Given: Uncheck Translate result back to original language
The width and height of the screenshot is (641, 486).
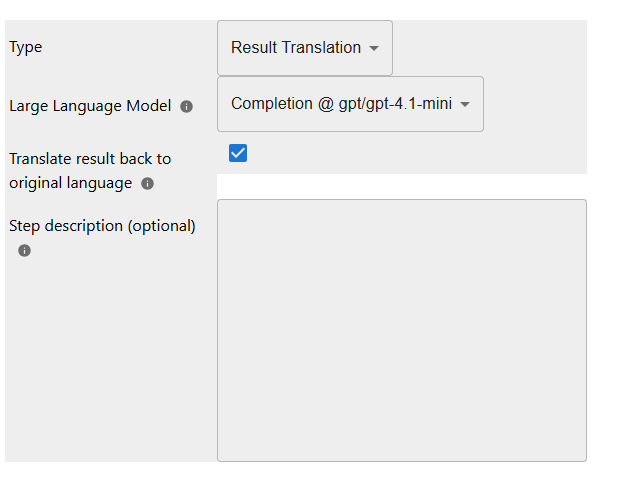Looking at the screenshot, I should click(238, 153).
